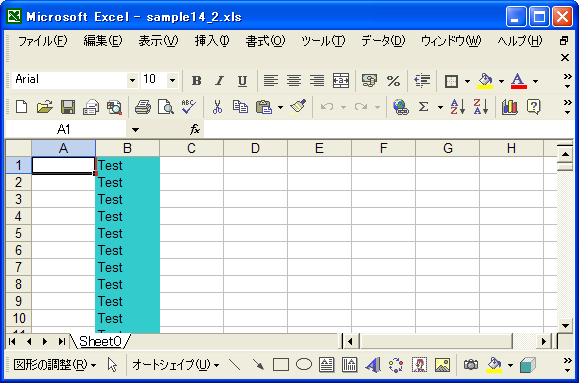The width and height of the screenshot is (579, 383).
Task: Select column B header
Action: pyautogui.click(x=127, y=148)
